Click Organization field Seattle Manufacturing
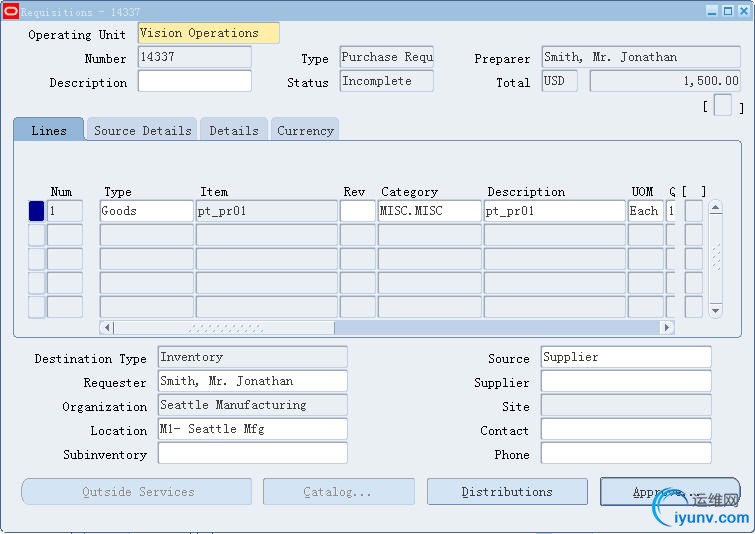The height and width of the screenshot is (534, 755). (253, 405)
